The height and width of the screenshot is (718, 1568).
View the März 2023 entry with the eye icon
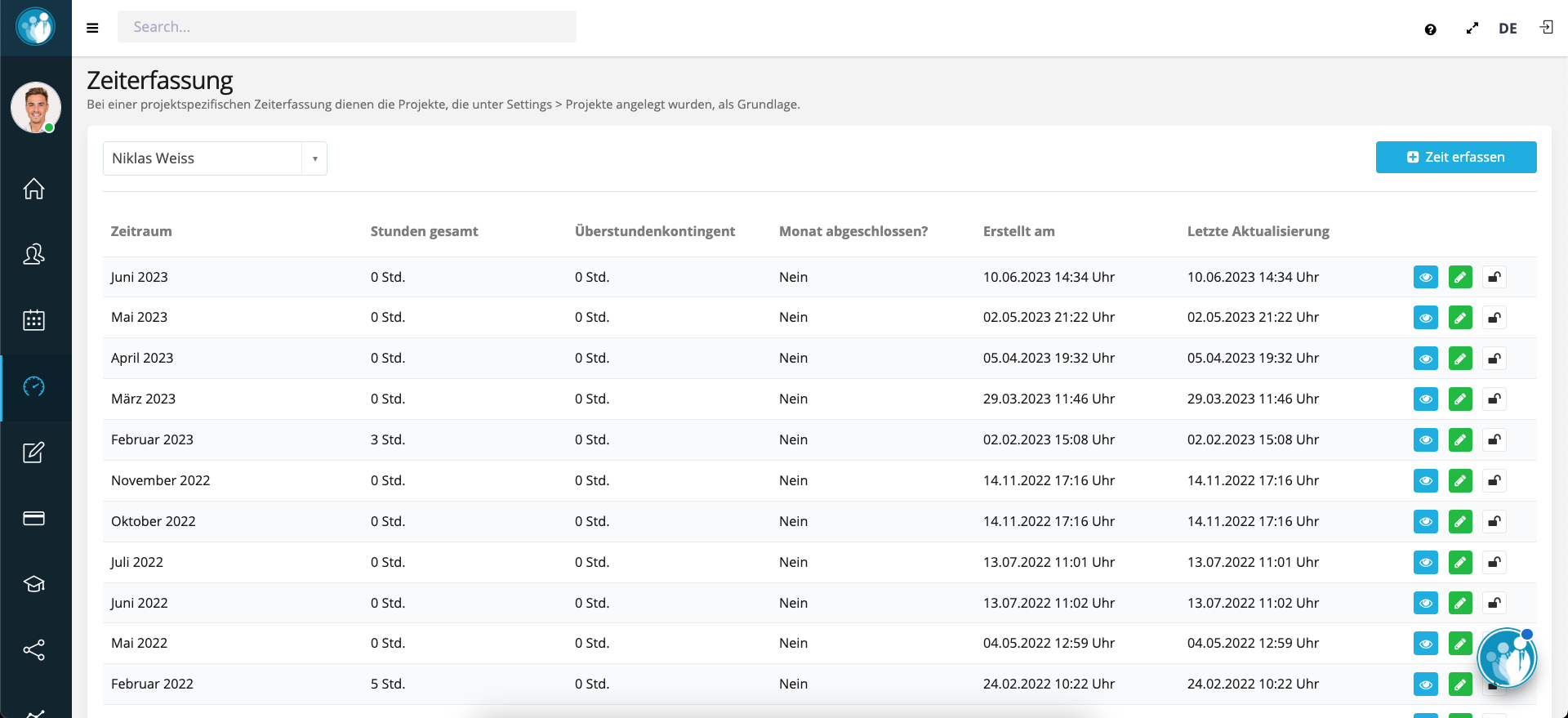pos(1426,399)
